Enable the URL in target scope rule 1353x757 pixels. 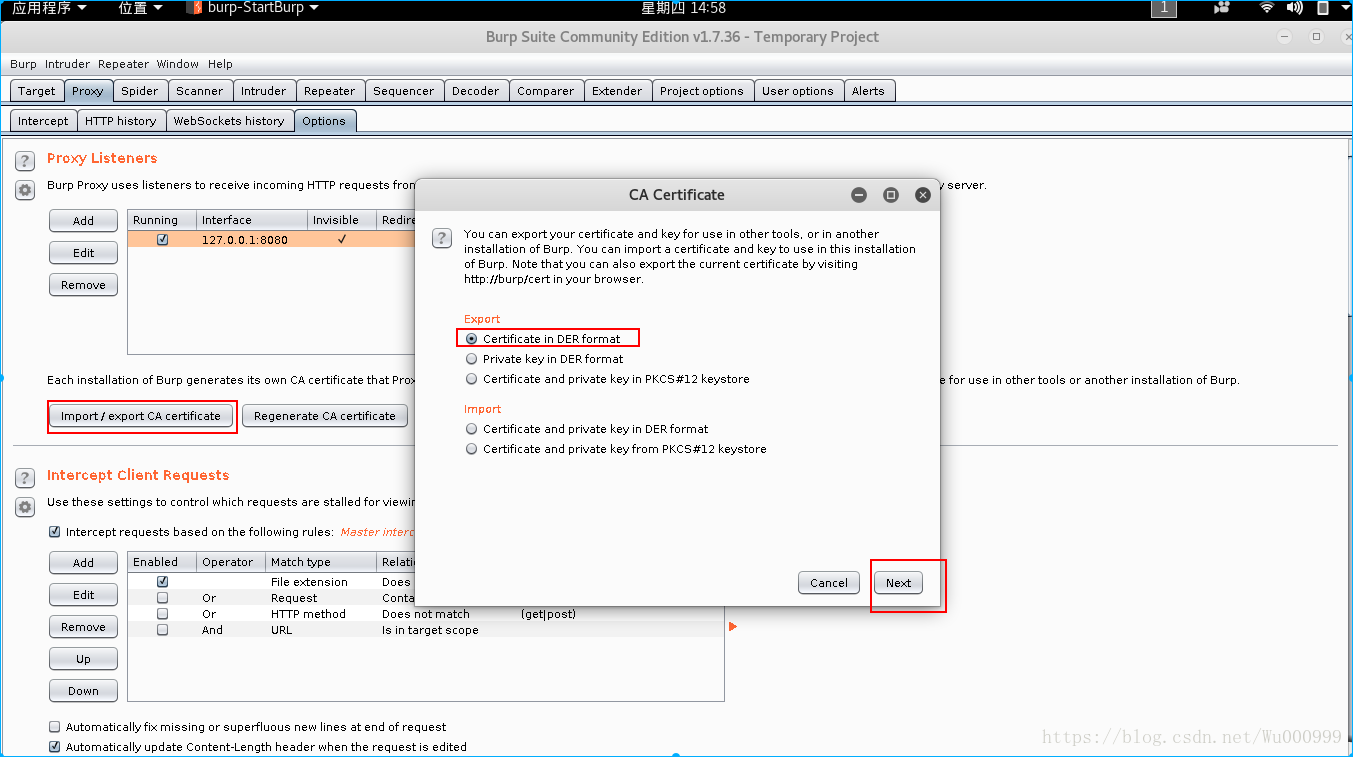point(163,630)
